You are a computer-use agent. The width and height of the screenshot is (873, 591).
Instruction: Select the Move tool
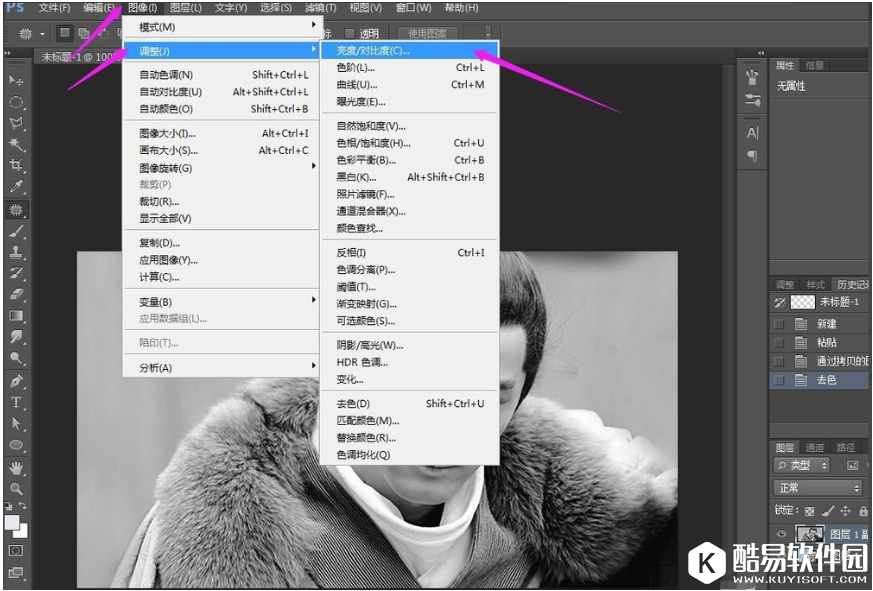tap(17, 80)
